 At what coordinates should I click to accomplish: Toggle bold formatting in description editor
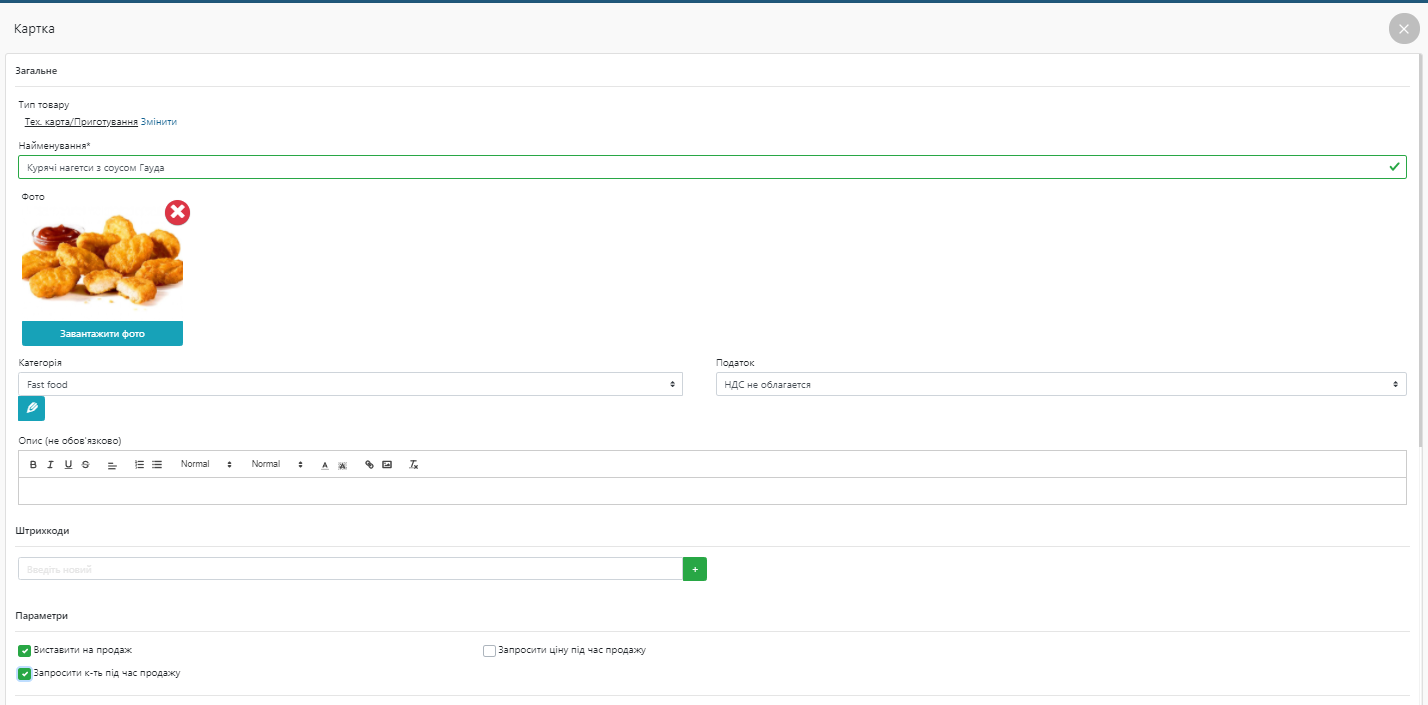click(x=33, y=465)
